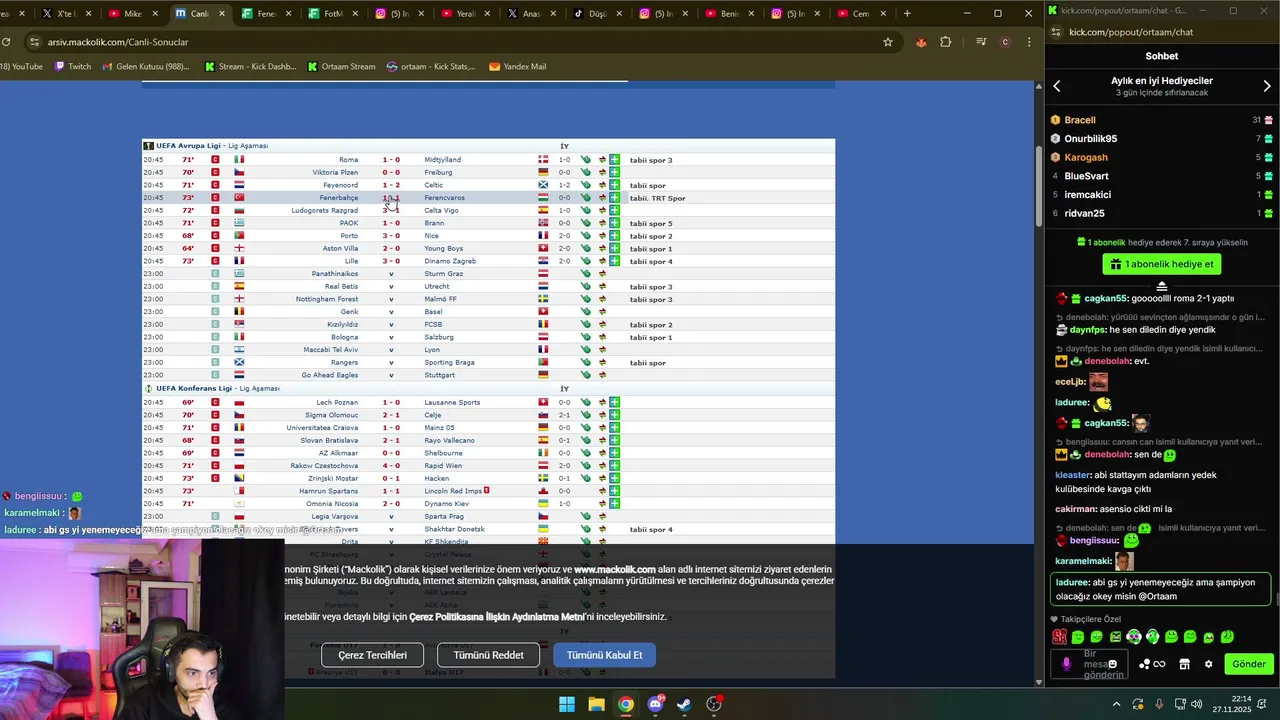Open Chrome profile avatar
The image size is (1280, 720).
(1005, 42)
